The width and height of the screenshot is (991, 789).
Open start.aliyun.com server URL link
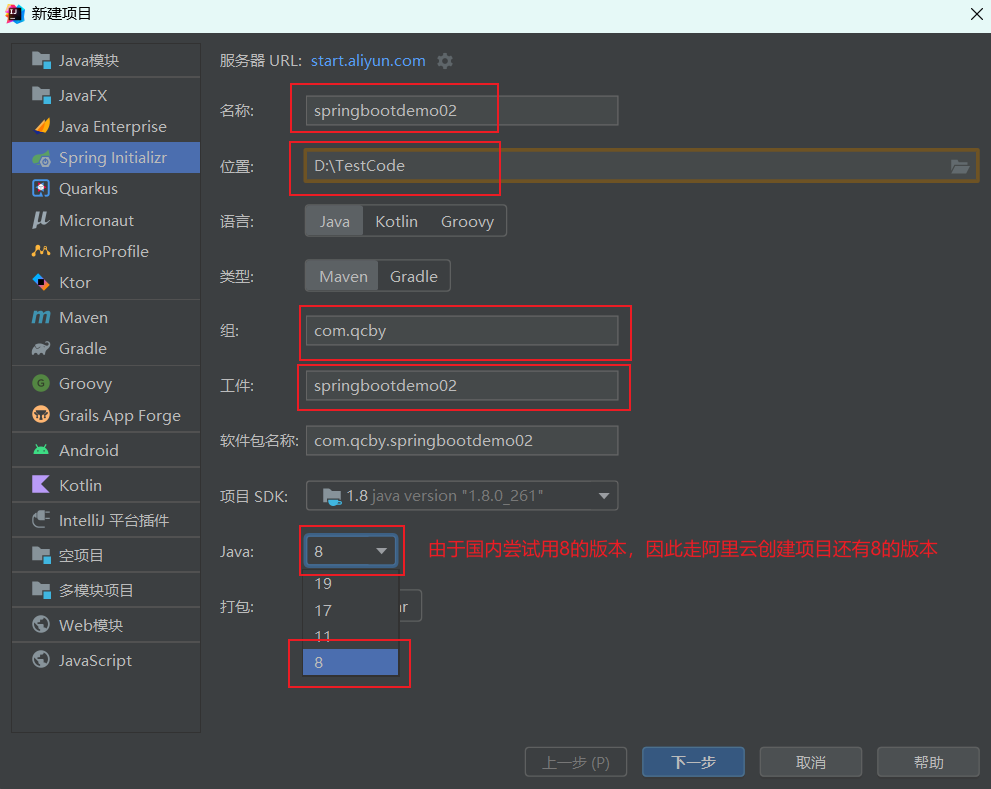pos(368,61)
